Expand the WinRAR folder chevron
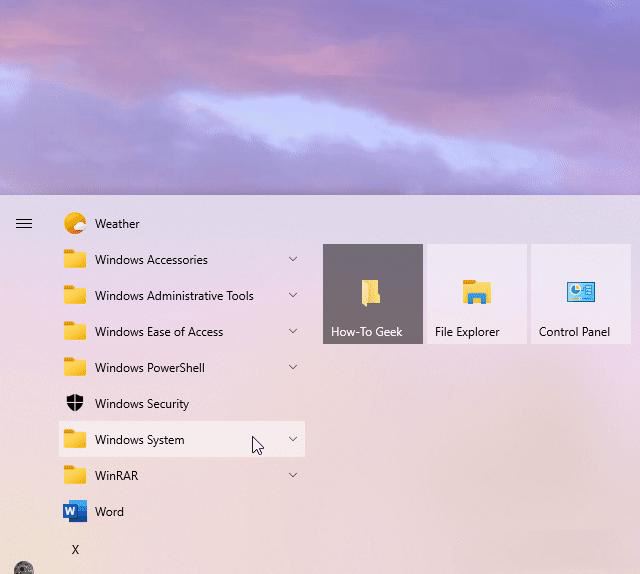The height and width of the screenshot is (574, 640). click(x=293, y=476)
